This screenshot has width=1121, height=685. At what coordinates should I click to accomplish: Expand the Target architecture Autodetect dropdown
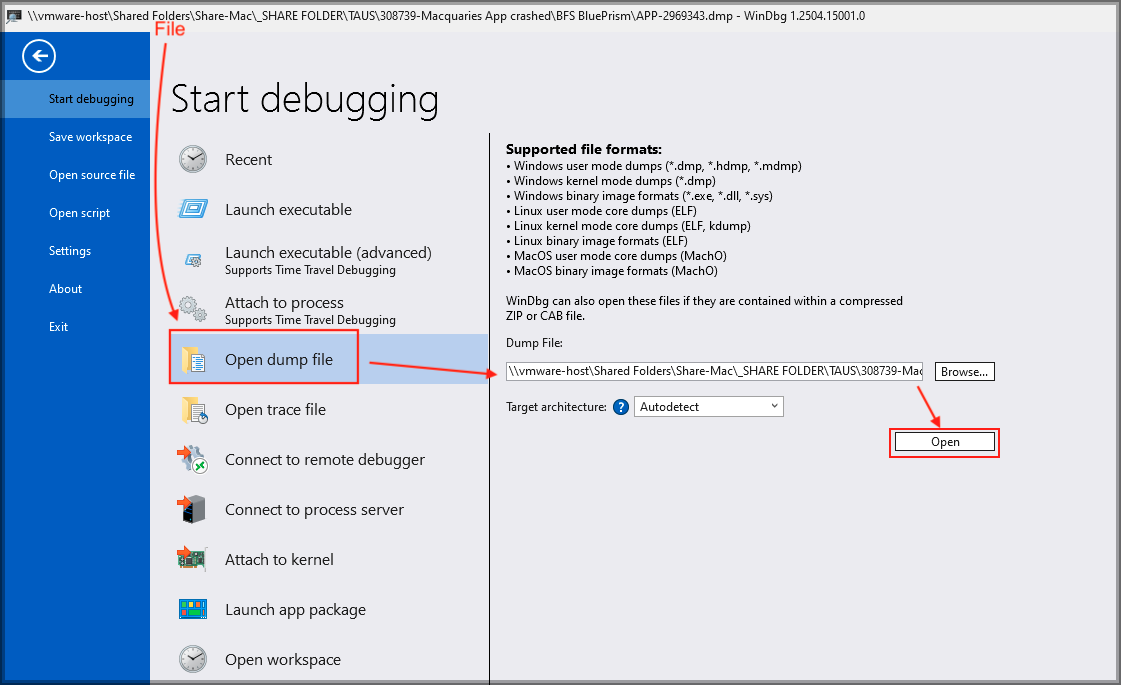click(x=709, y=407)
